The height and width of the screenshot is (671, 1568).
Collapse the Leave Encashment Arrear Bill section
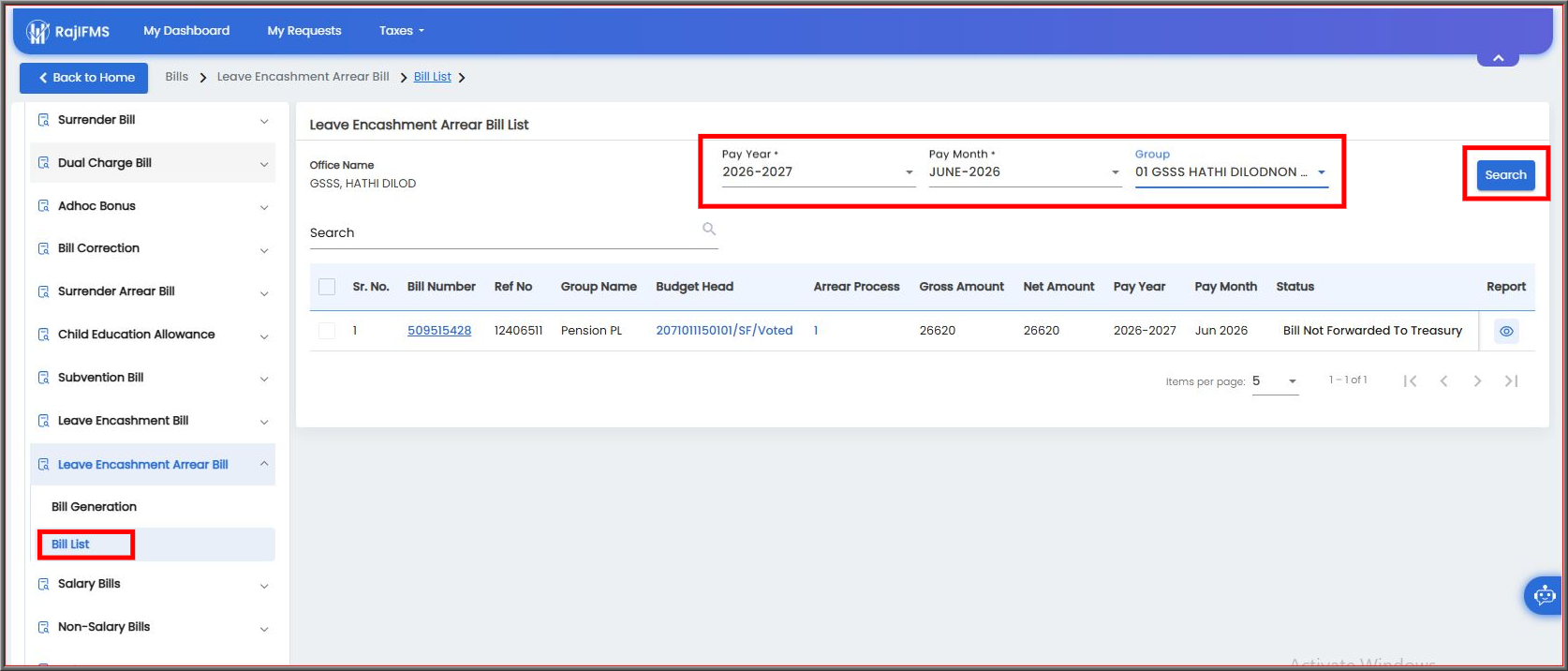click(x=264, y=464)
